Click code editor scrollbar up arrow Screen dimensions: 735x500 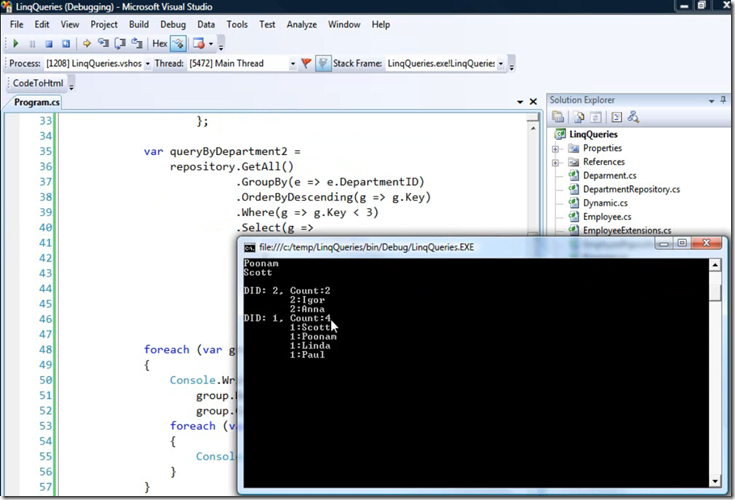click(x=533, y=128)
